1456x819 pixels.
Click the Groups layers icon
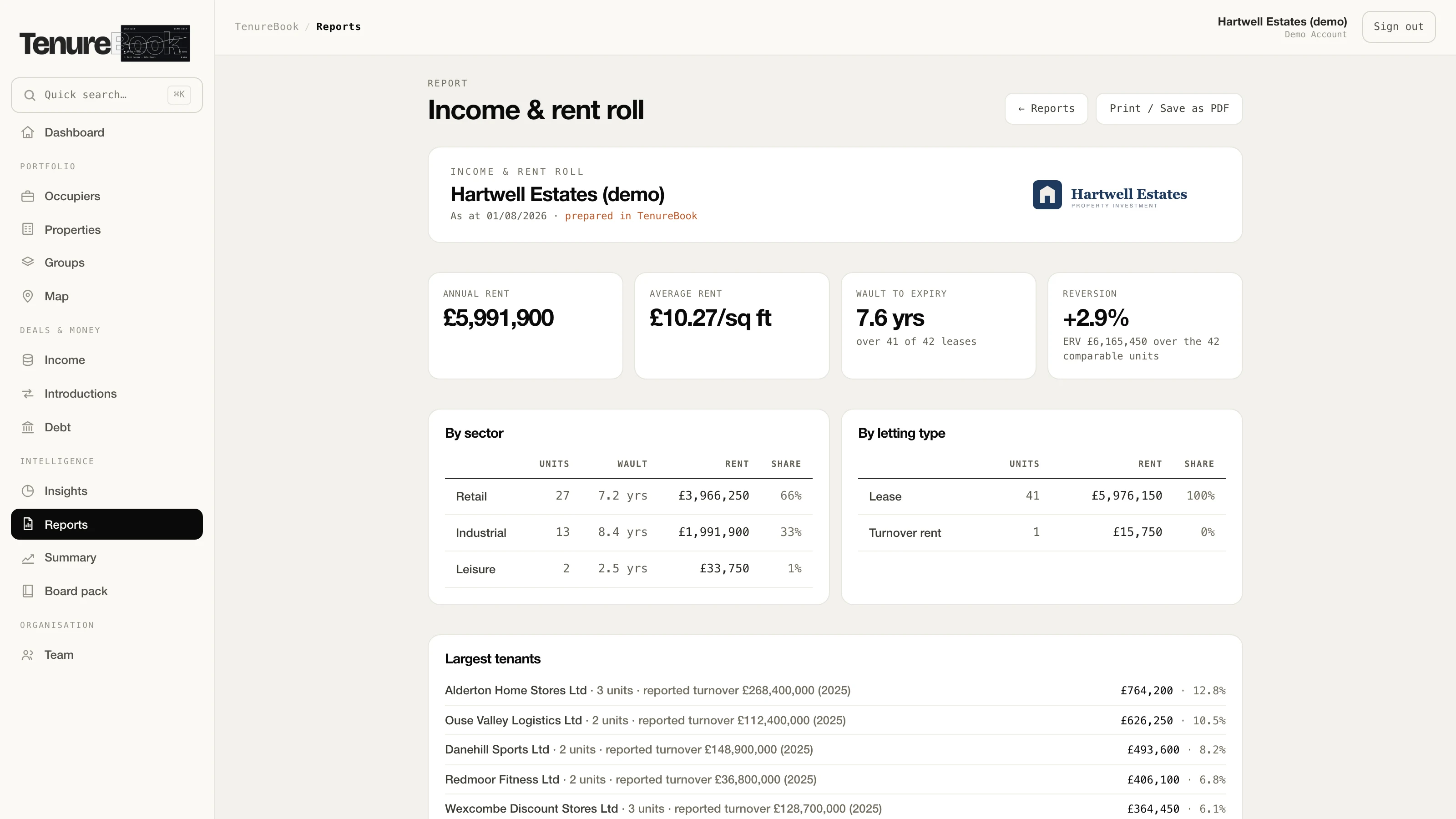tap(28, 262)
